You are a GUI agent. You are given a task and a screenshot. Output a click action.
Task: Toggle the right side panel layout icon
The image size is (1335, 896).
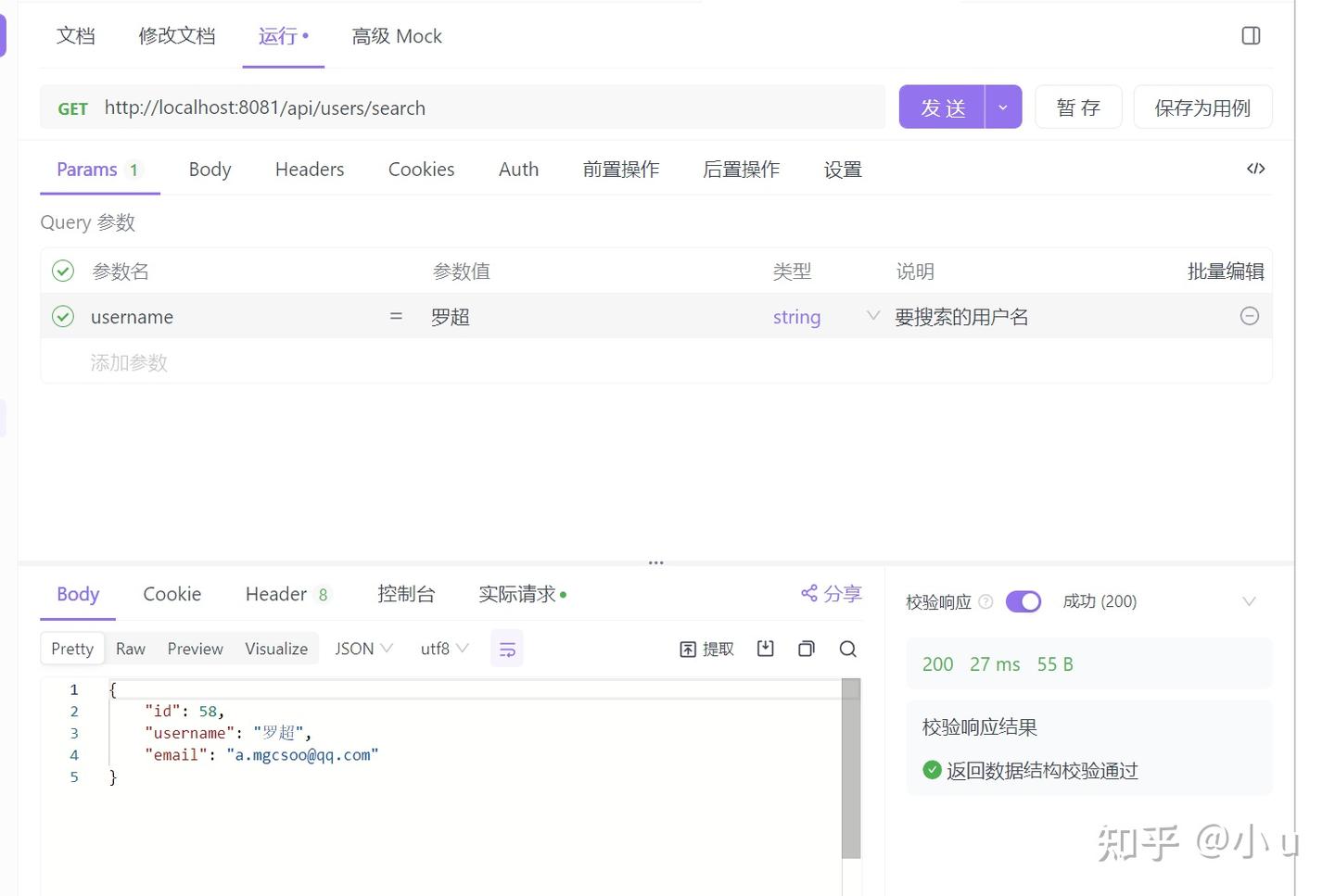[x=1251, y=36]
